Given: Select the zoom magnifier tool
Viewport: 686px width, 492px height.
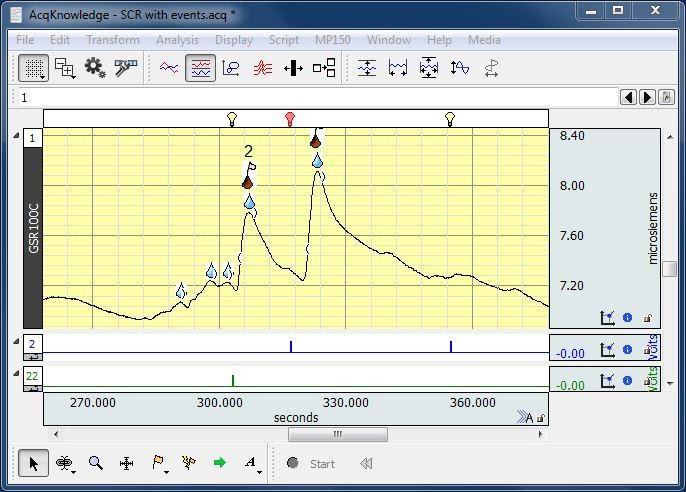Looking at the screenshot, I should tap(96, 463).
